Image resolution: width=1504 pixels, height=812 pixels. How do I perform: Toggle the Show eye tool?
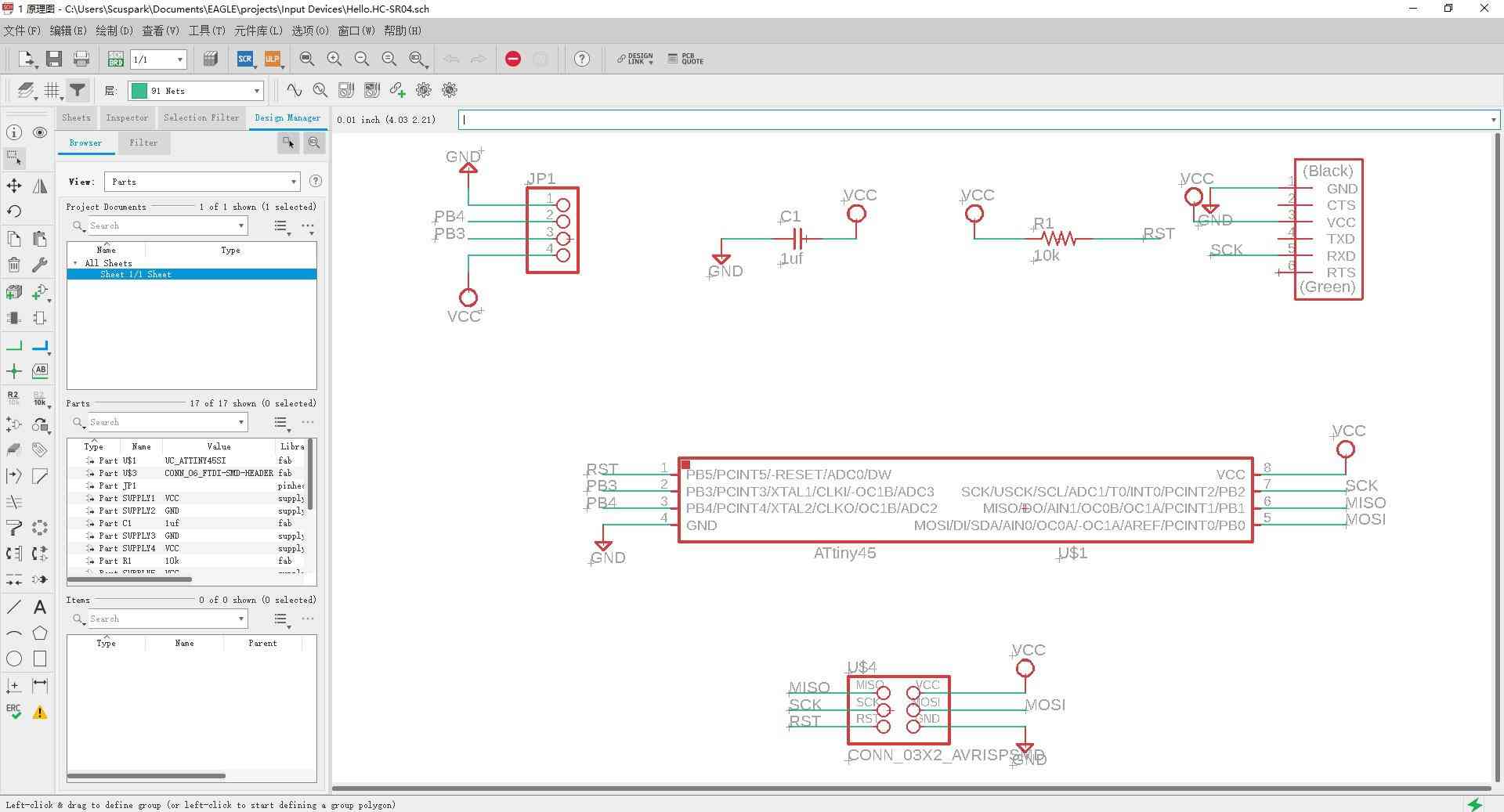(x=40, y=132)
